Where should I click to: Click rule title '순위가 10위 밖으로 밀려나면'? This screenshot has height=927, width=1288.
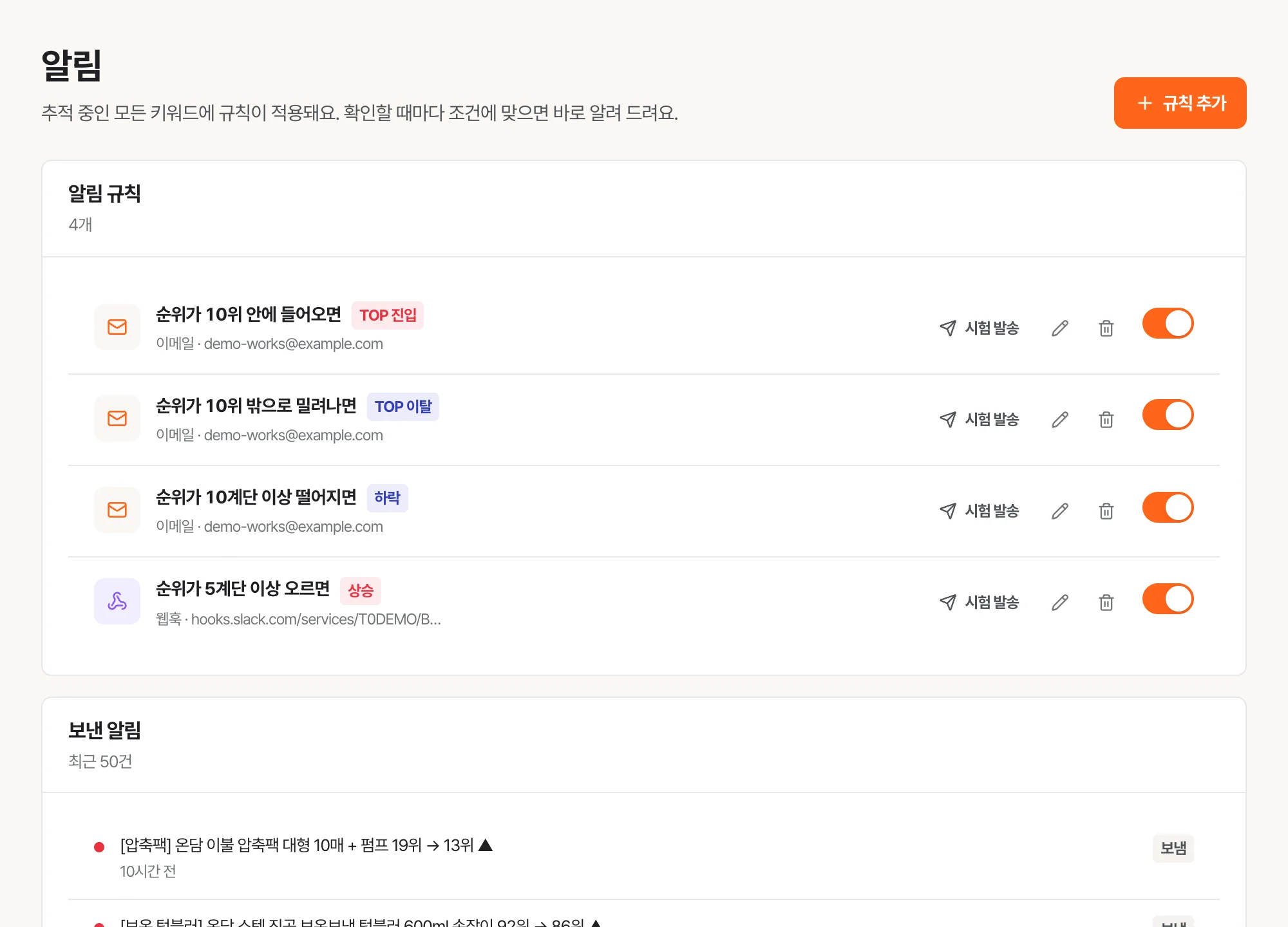click(x=256, y=406)
